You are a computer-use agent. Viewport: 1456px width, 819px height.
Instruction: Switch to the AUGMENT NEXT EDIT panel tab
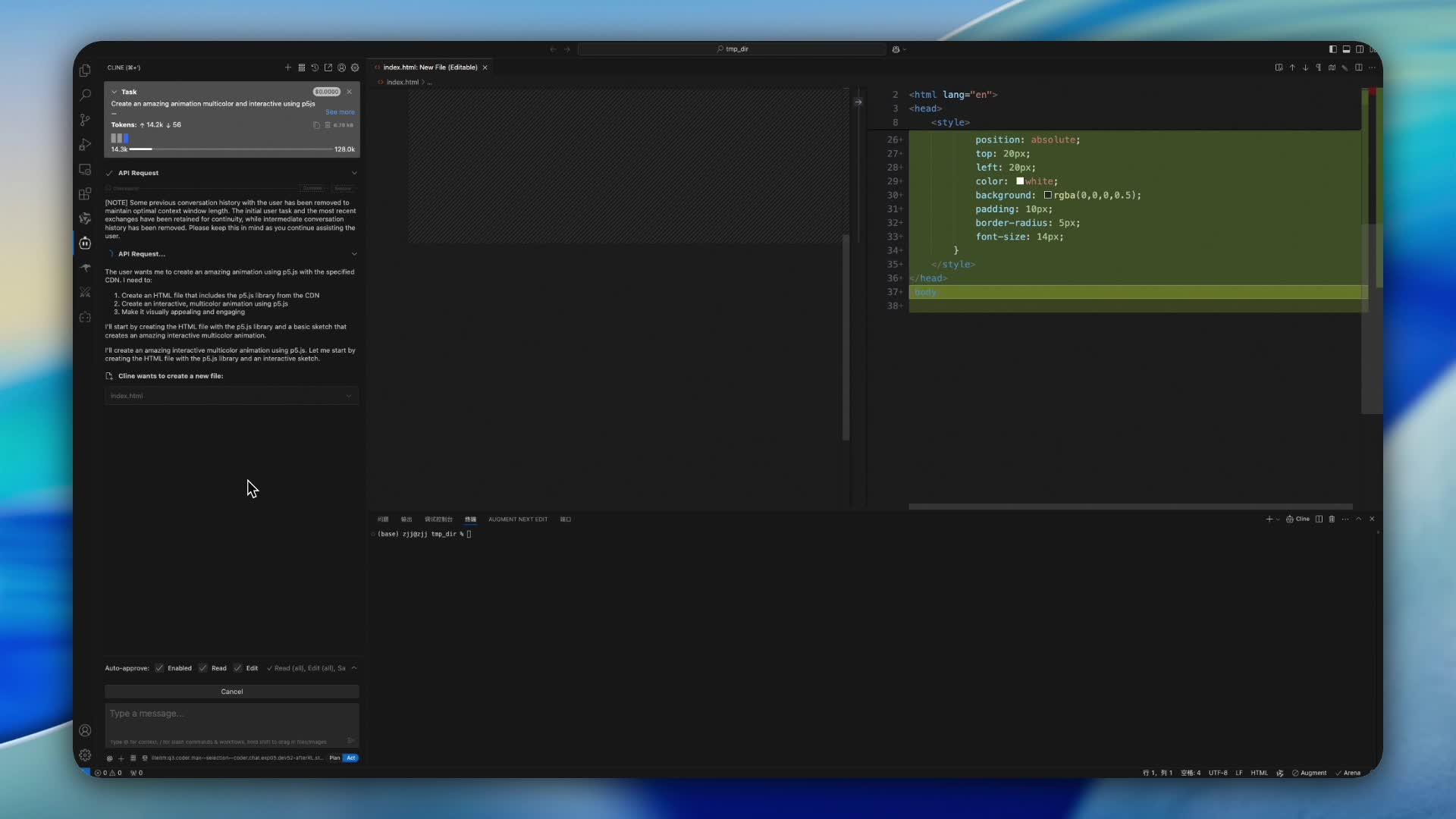(x=517, y=519)
